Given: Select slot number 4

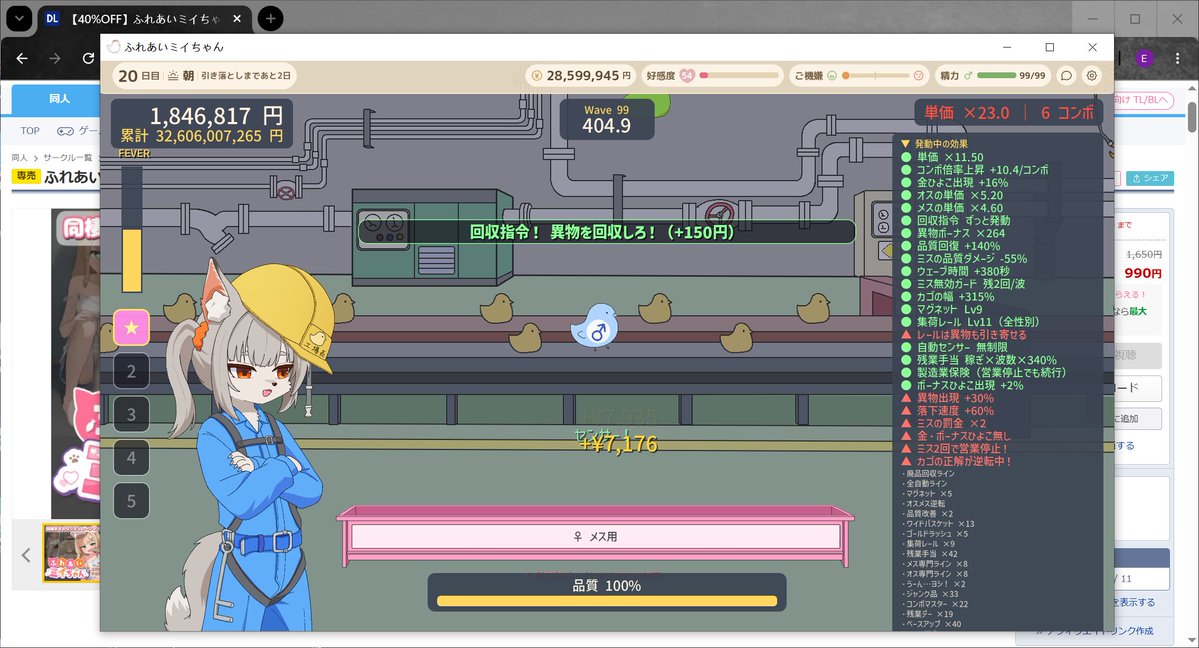Looking at the screenshot, I should coord(132,458).
